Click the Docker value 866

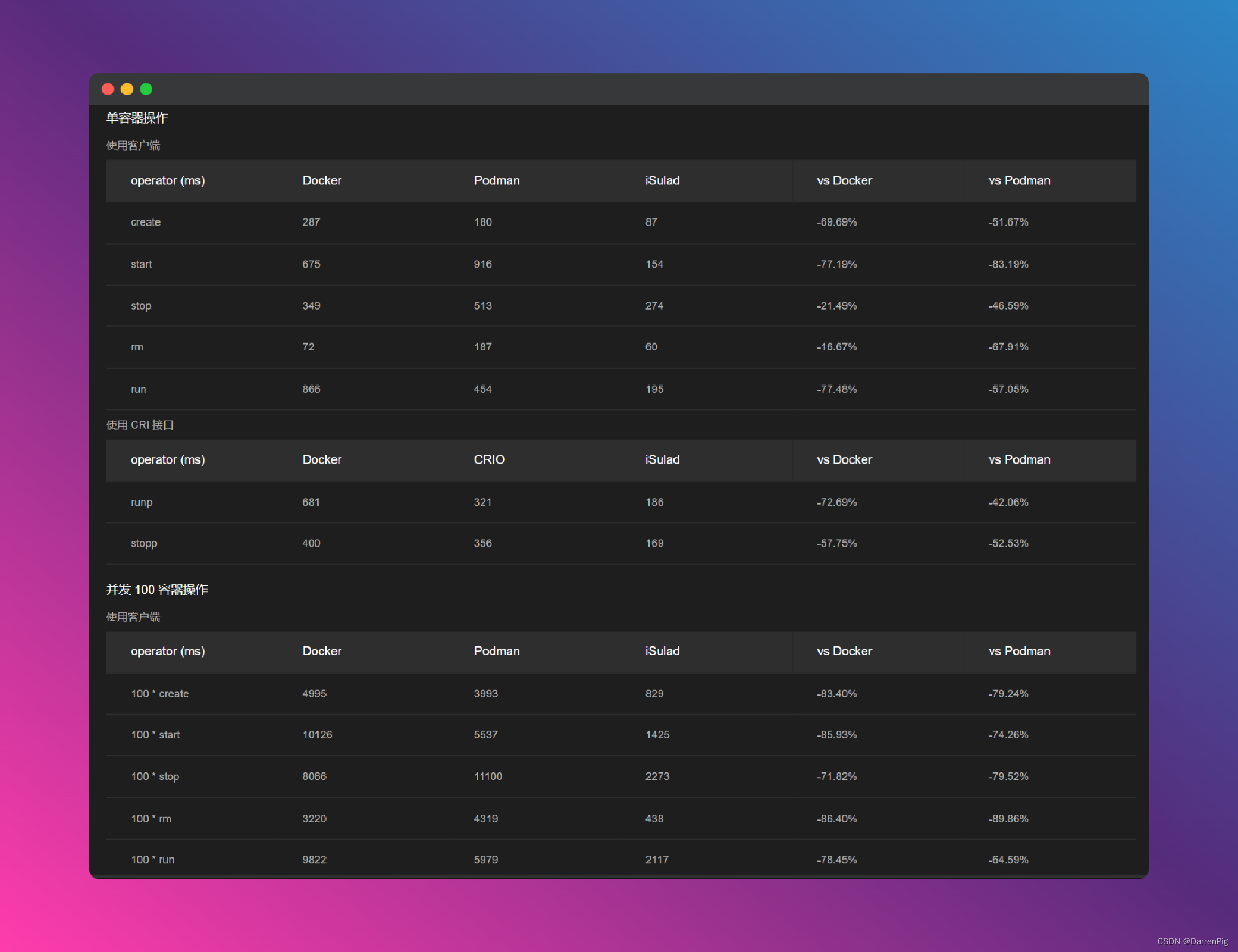pos(311,389)
